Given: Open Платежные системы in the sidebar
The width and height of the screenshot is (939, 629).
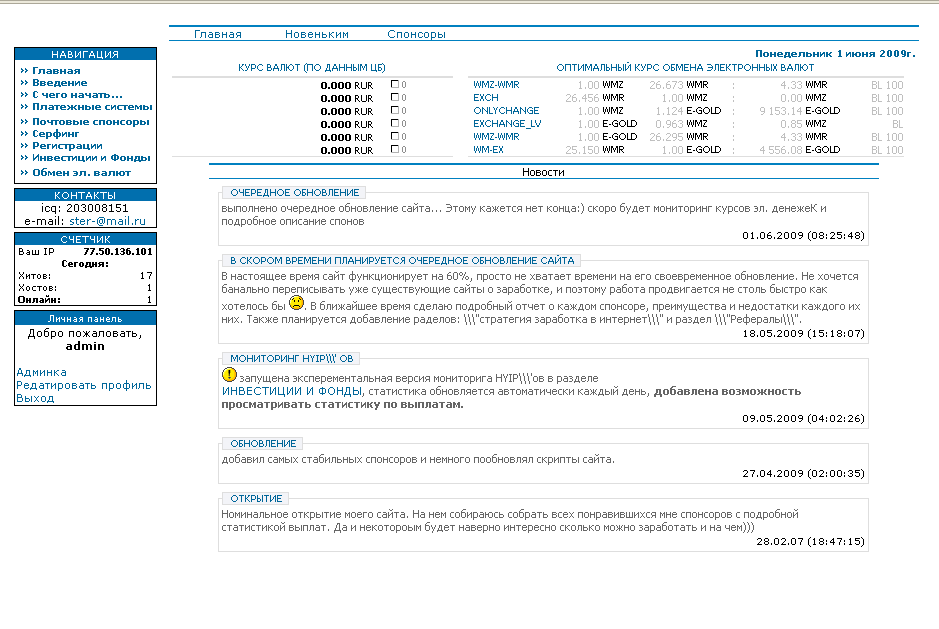Looking at the screenshot, I should (x=91, y=106).
